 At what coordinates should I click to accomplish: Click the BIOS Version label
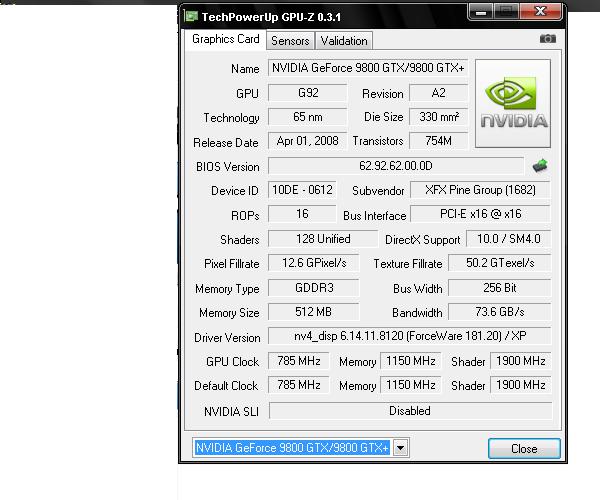point(228,167)
